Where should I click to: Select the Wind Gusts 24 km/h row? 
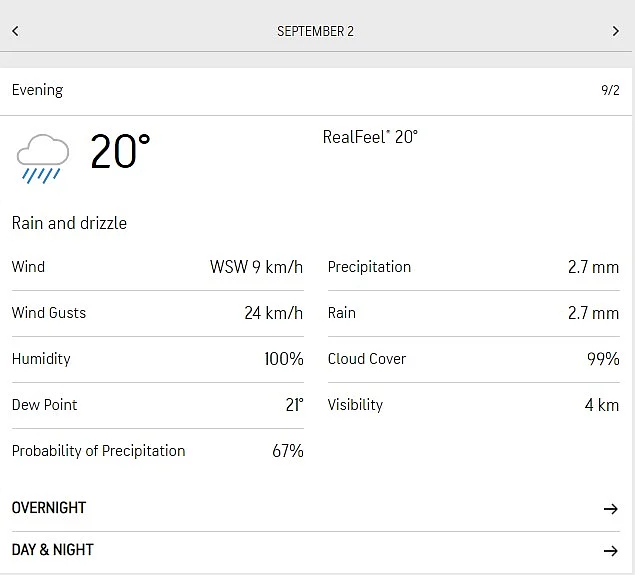click(x=158, y=313)
